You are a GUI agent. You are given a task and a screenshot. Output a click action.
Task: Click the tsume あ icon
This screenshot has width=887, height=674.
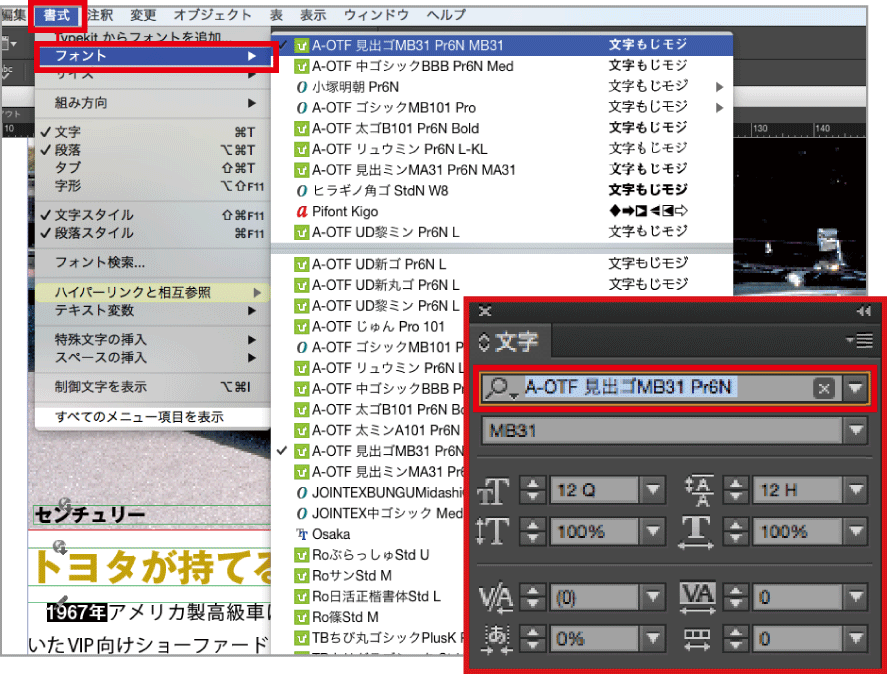[x=496, y=639]
